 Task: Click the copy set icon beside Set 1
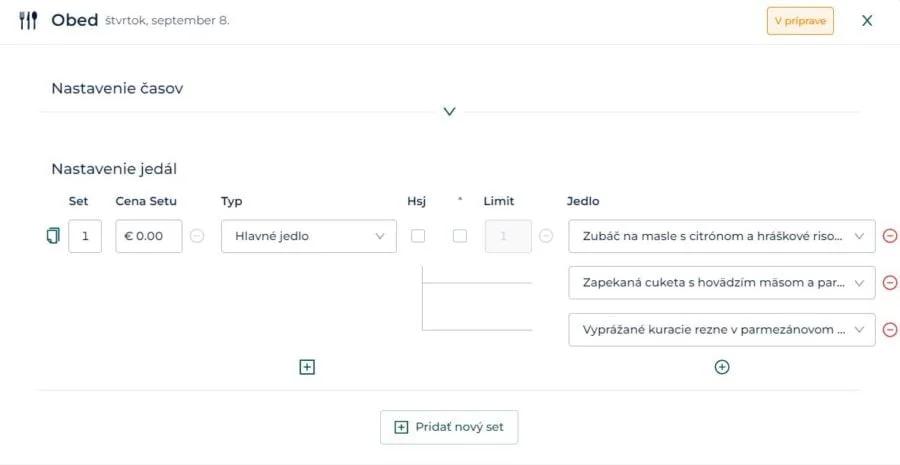click(x=53, y=236)
